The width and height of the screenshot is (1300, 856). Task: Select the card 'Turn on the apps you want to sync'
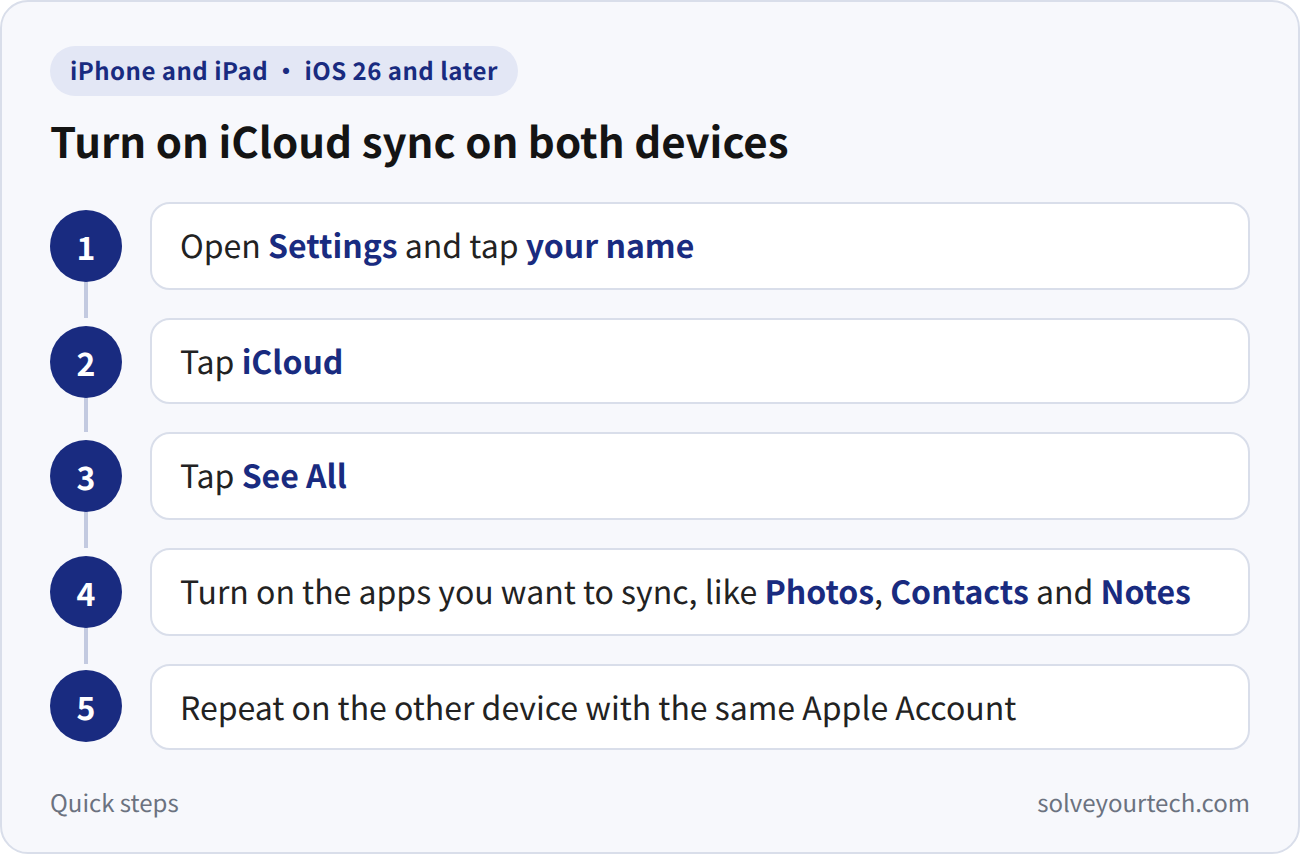(x=700, y=592)
